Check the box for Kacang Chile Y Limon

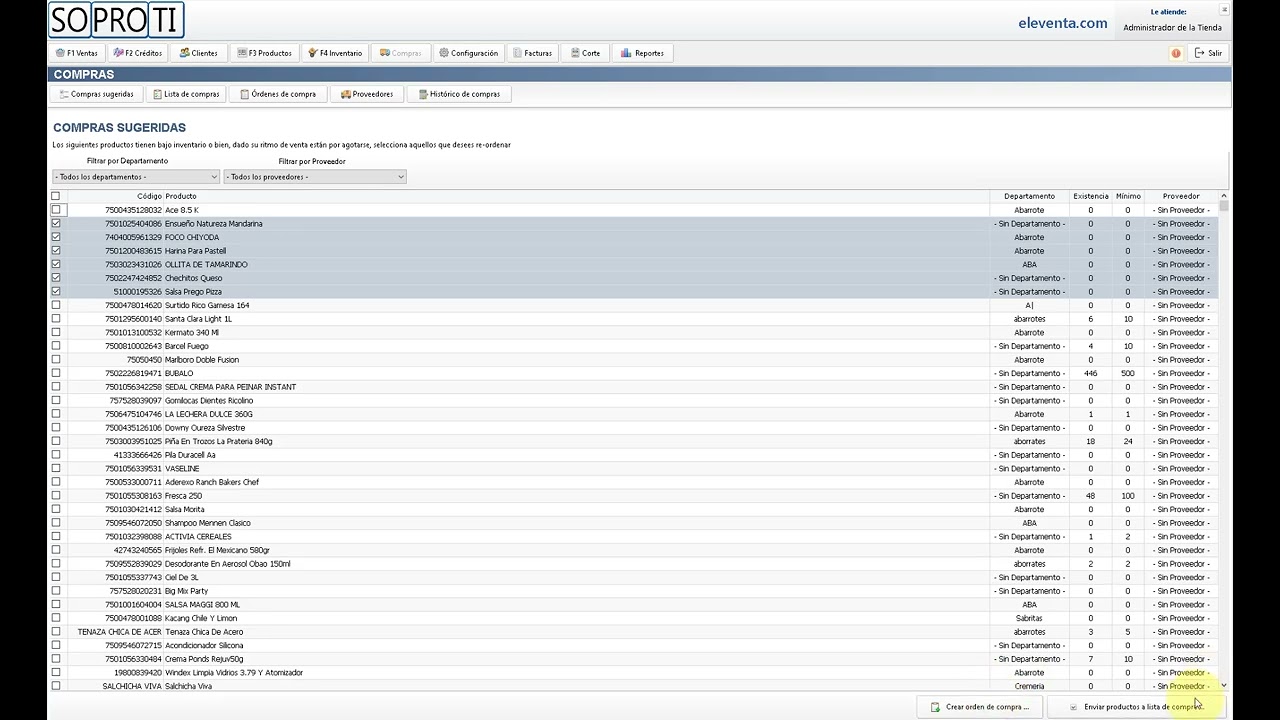tap(56, 618)
